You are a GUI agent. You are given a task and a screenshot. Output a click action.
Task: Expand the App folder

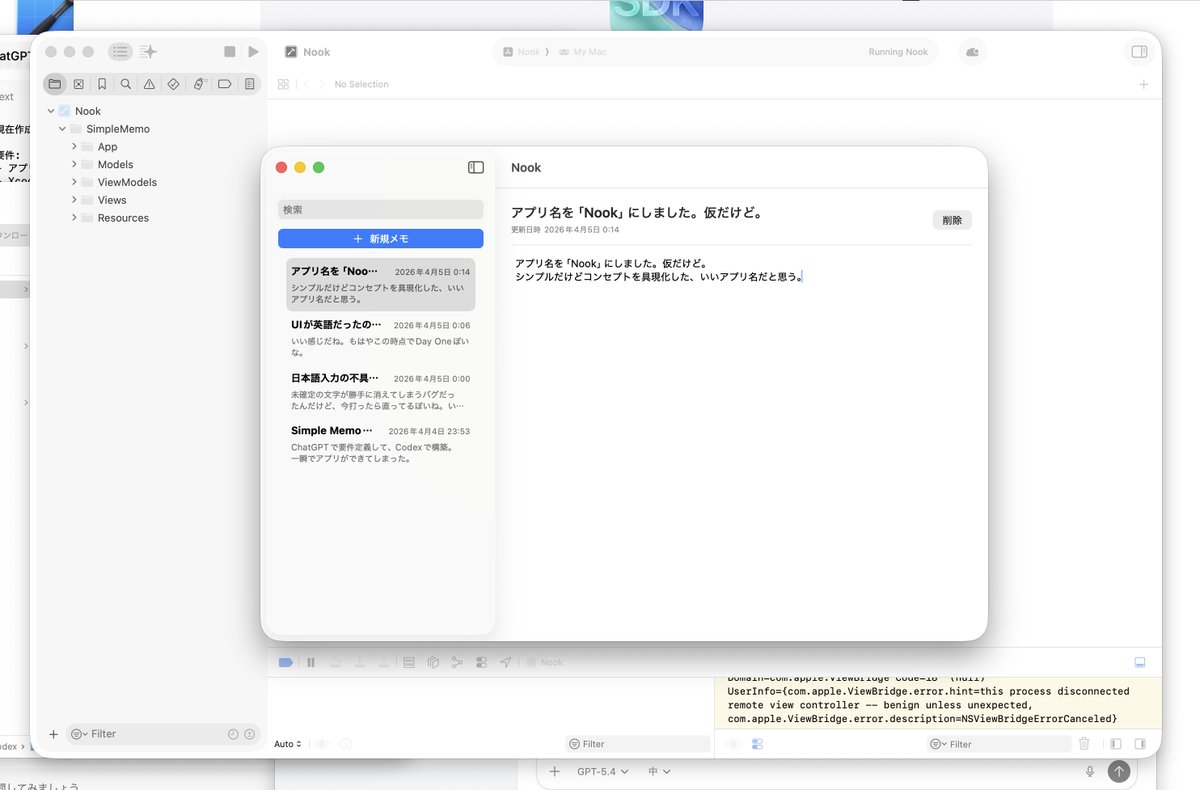click(x=74, y=147)
